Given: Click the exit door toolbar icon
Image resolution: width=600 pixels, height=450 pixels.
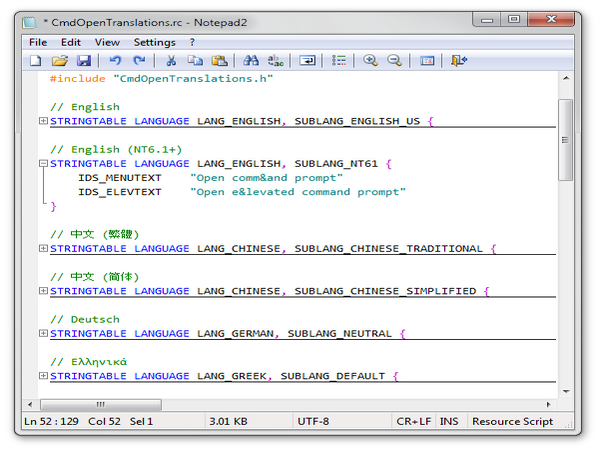Looking at the screenshot, I should 459,60.
